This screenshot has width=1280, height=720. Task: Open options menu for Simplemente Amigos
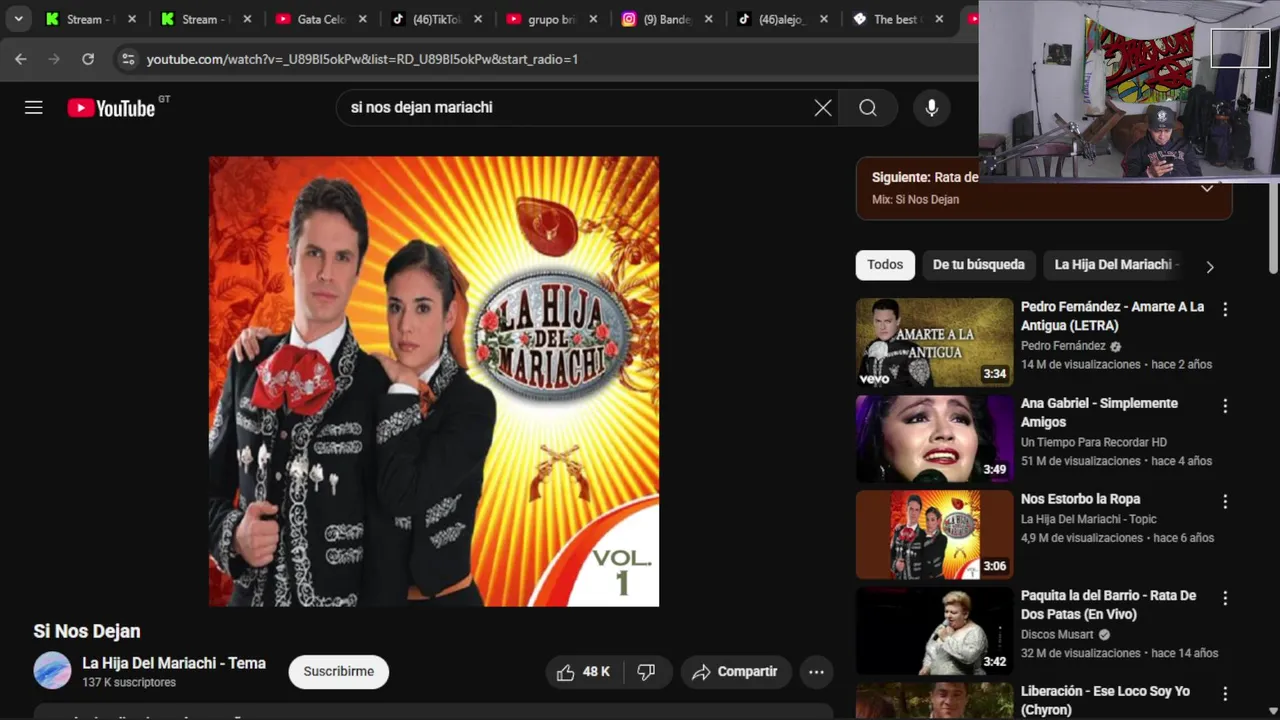click(x=1225, y=406)
